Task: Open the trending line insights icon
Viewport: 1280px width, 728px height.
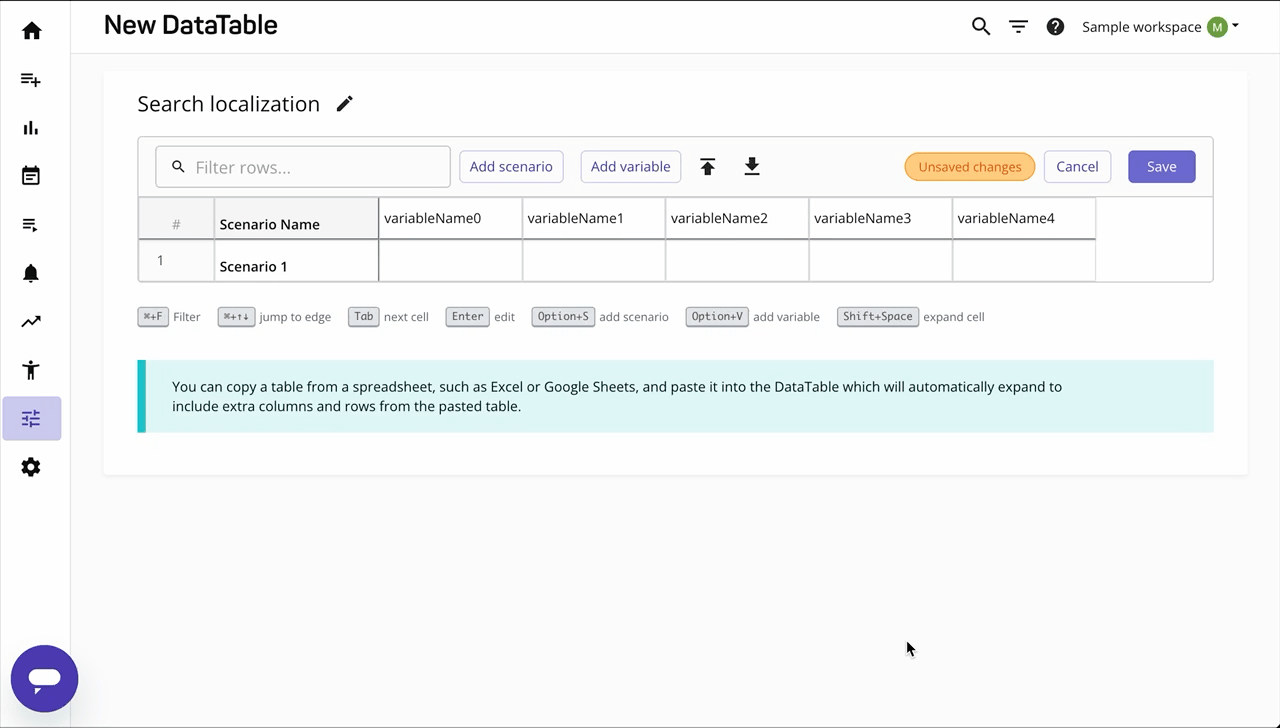Action: [32, 321]
